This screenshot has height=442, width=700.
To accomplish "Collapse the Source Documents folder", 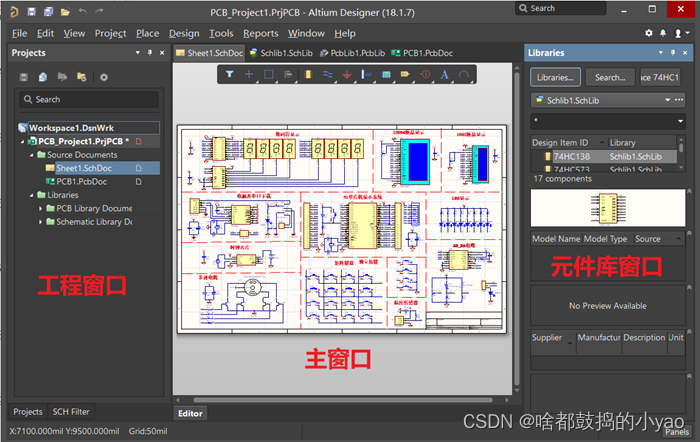I will click(31, 155).
